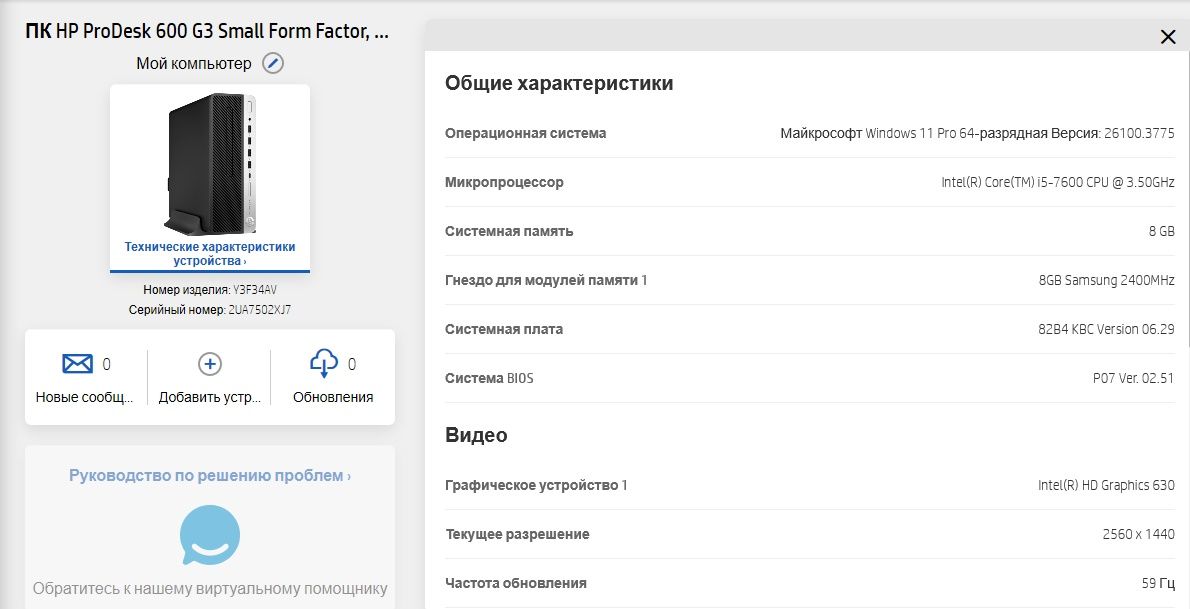Select the product number Y3F34AV
Screen dimensions: 1190x609
click(x=255, y=289)
